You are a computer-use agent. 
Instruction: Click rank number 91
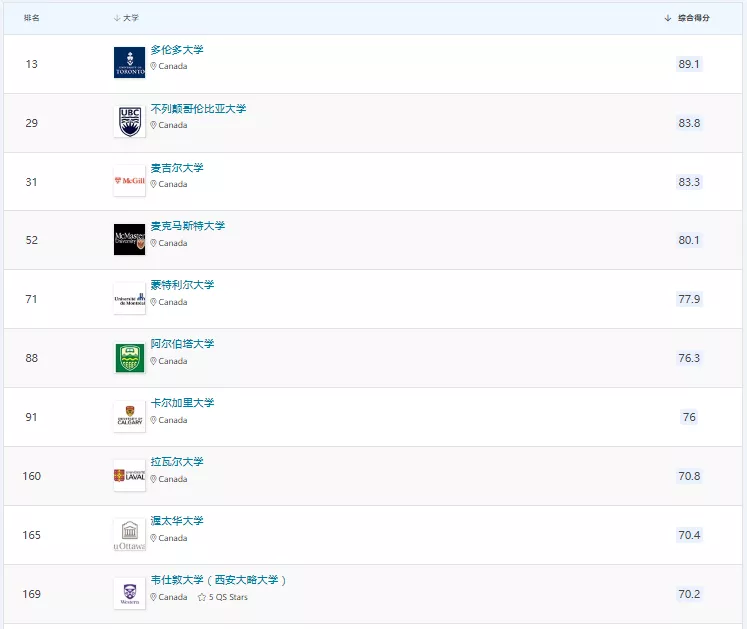point(31,417)
